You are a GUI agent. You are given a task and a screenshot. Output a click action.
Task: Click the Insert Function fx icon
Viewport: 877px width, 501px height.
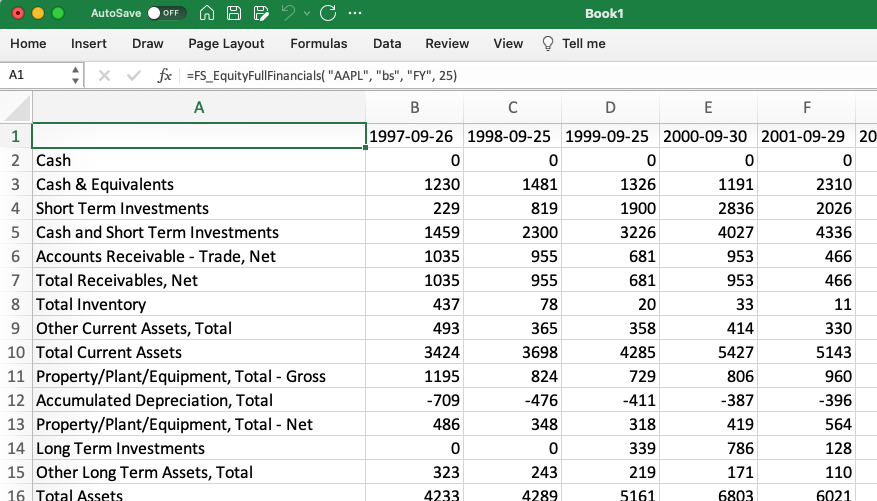coord(164,75)
